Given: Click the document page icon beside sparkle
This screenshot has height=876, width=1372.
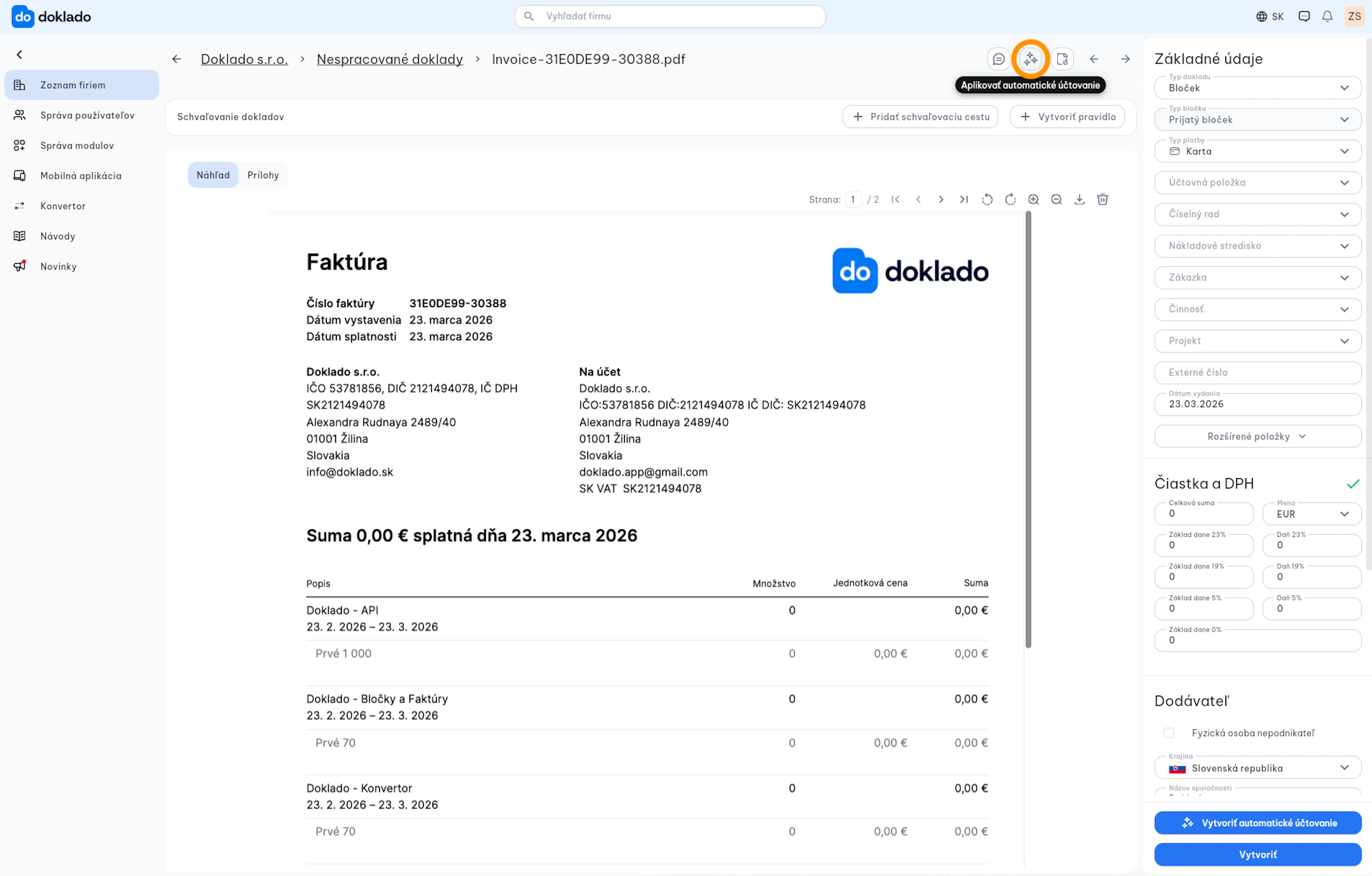Looking at the screenshot, I should coord(1062,59).
